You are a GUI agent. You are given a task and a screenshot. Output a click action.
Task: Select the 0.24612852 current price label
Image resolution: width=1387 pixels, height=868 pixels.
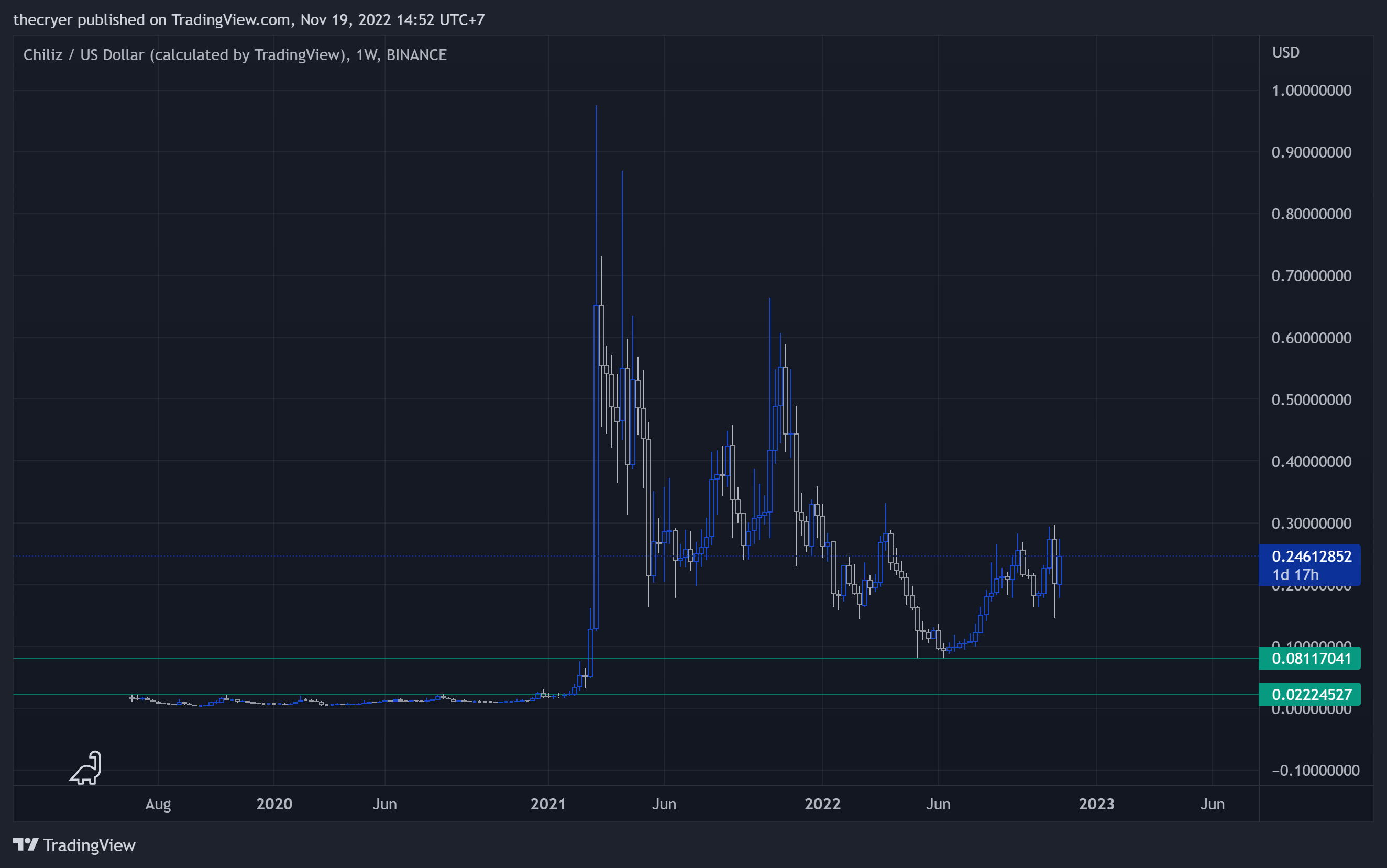point(1312,557)
